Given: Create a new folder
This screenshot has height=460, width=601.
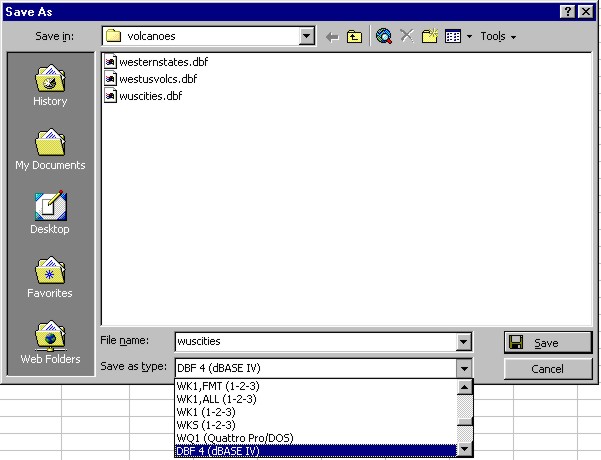Looking at the screenshot, I should tap(430, 36).
